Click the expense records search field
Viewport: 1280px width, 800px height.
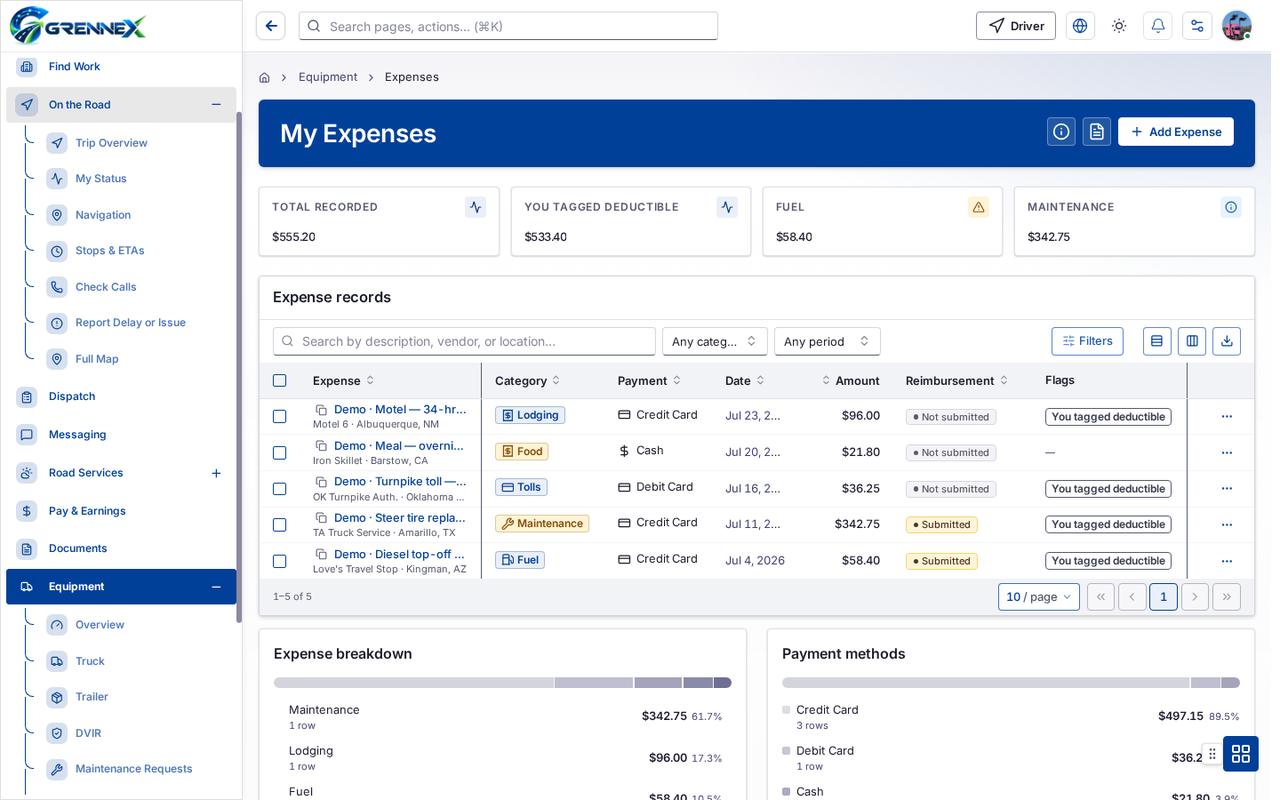point(464,341)
